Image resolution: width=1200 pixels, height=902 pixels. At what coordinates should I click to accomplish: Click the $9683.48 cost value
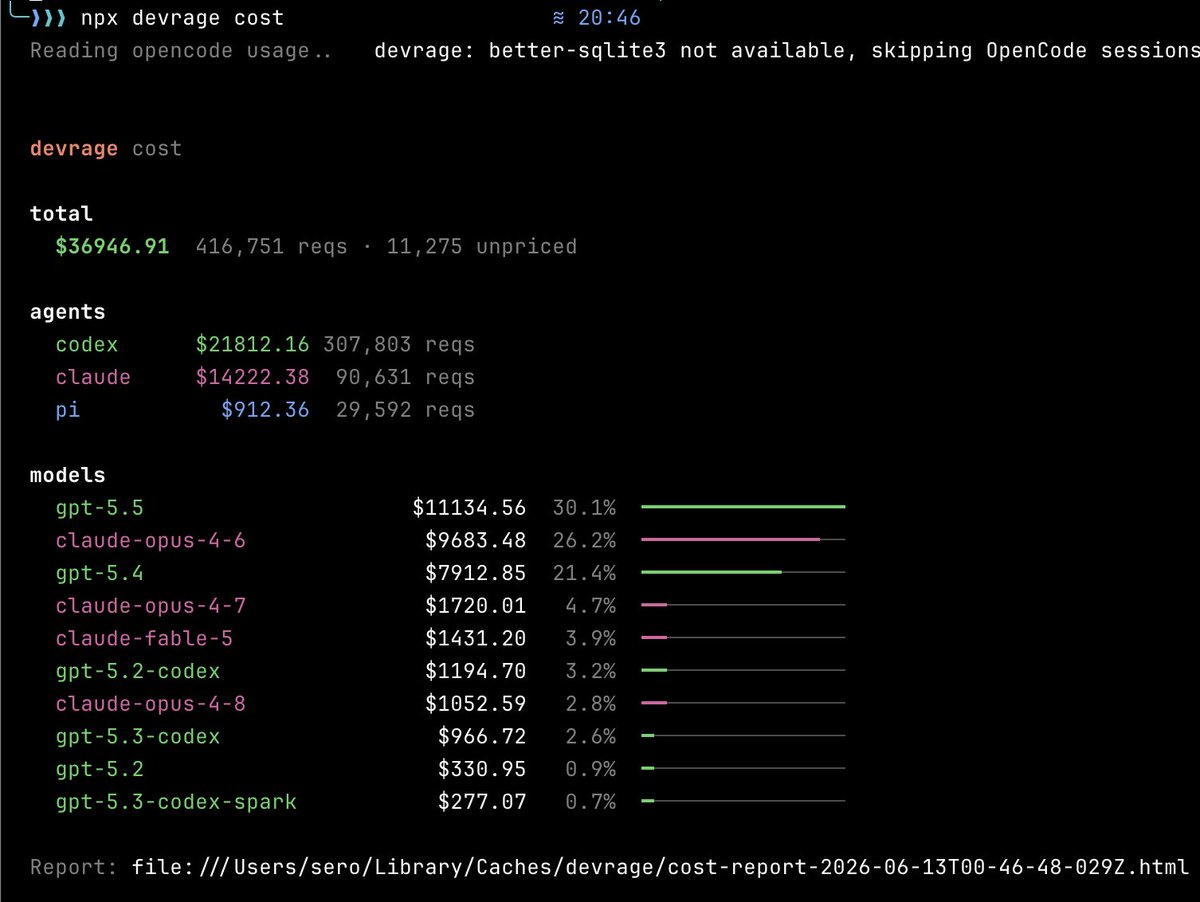[x=475, y=541]
